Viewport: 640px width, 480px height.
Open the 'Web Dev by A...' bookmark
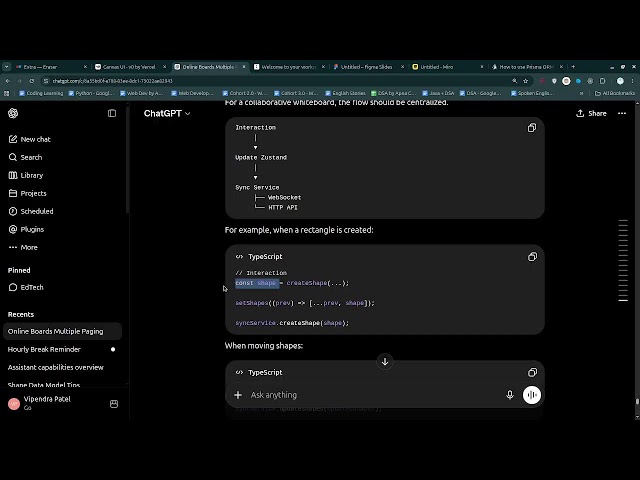142,93
